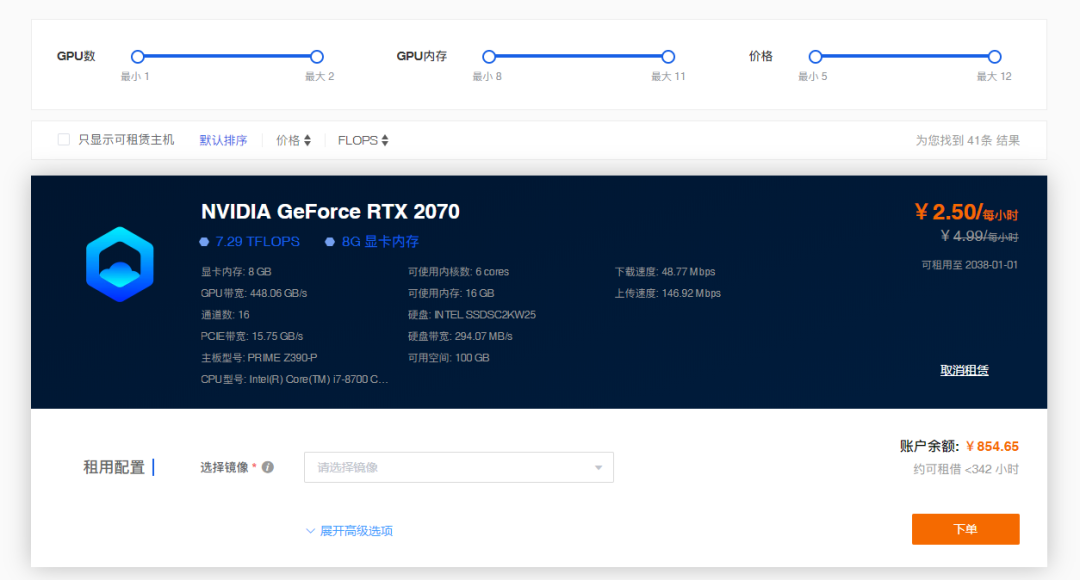Click the NVIDIA GeForce RTX 2070 title
This screenshot has width=1080, height=580.
330,211
